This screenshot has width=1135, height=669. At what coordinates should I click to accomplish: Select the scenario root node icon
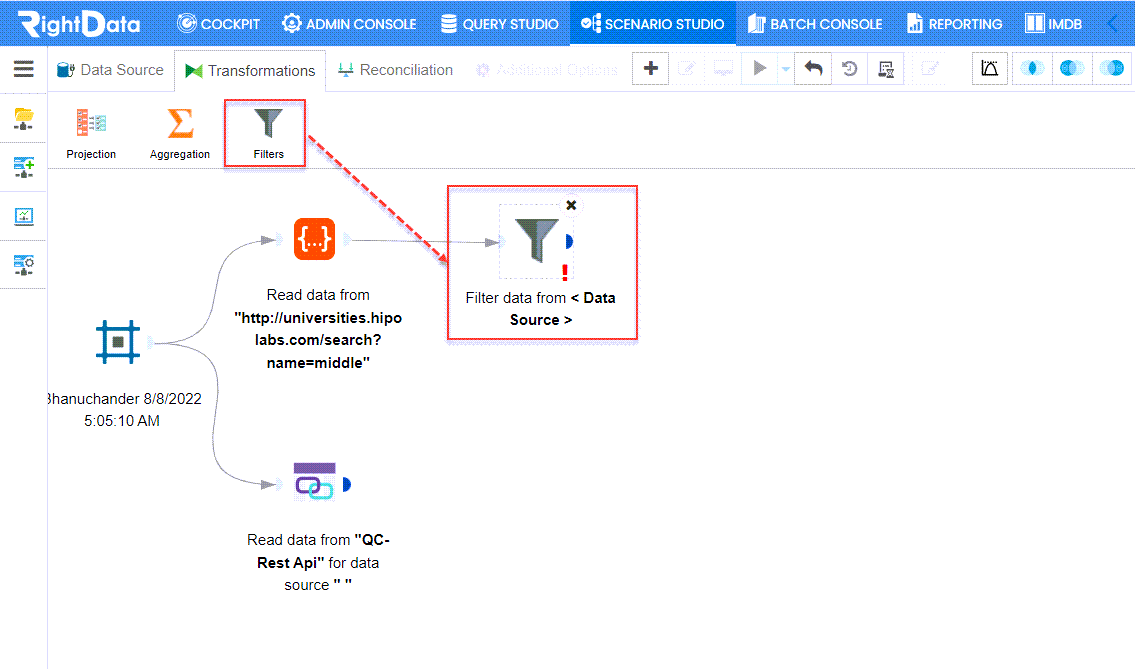point(118,342)
